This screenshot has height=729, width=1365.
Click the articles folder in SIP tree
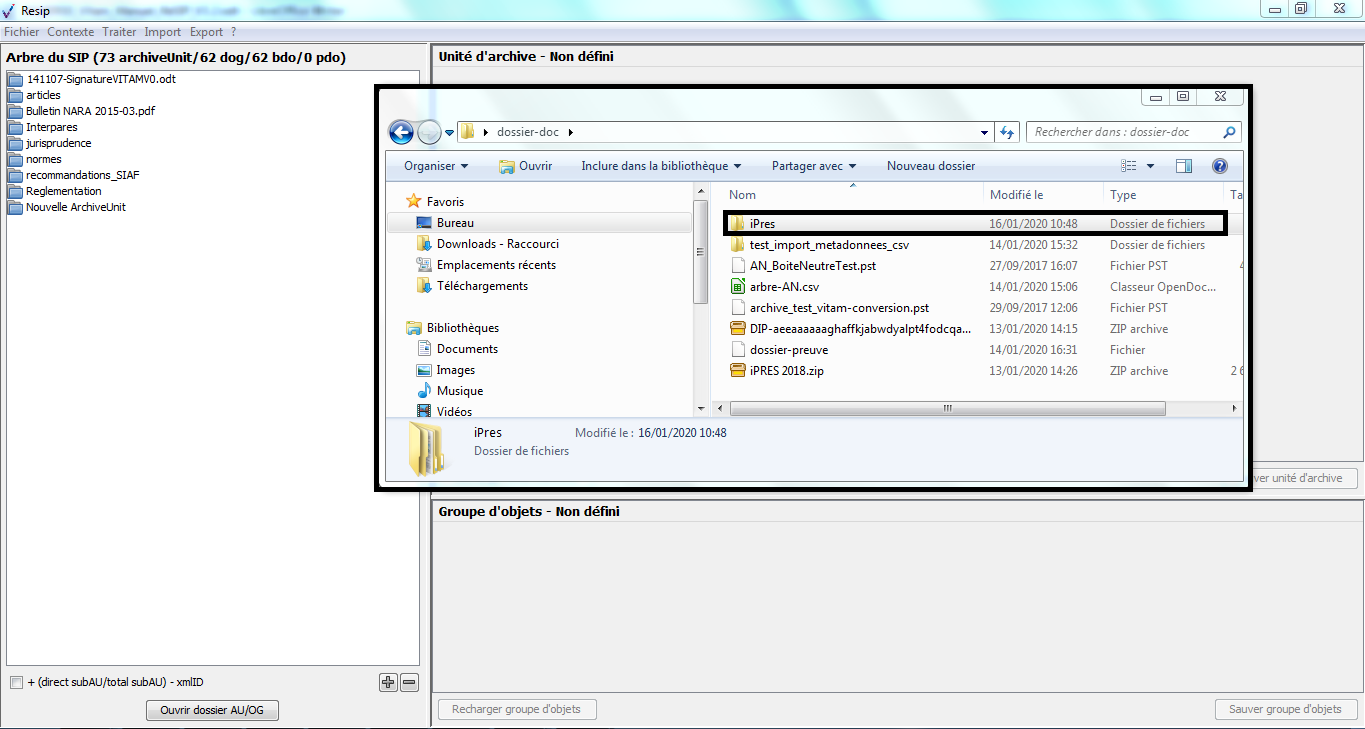pos(43,95)
